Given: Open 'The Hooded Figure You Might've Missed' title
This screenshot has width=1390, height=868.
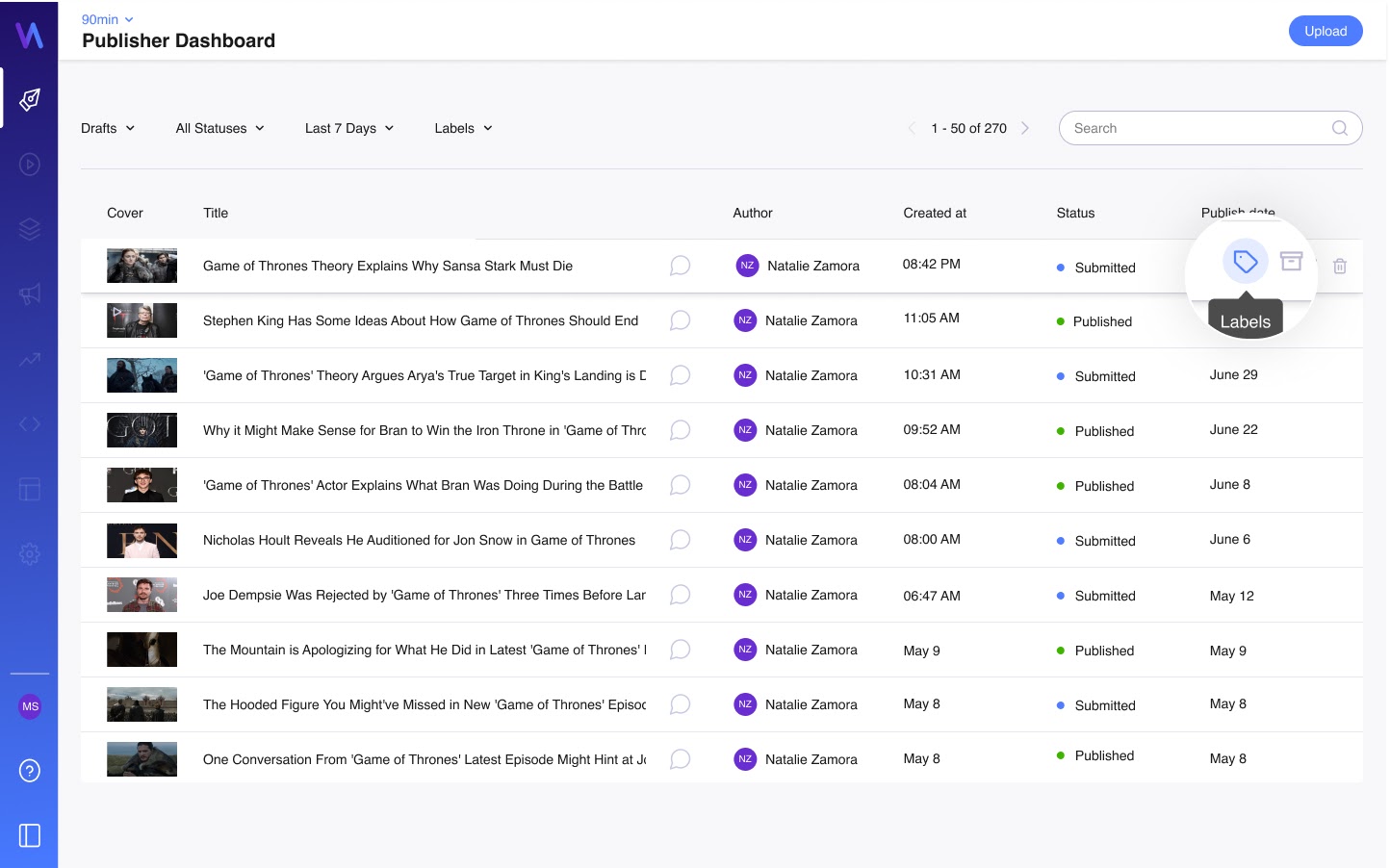Looking at the screenshot, I should (425, 704).
